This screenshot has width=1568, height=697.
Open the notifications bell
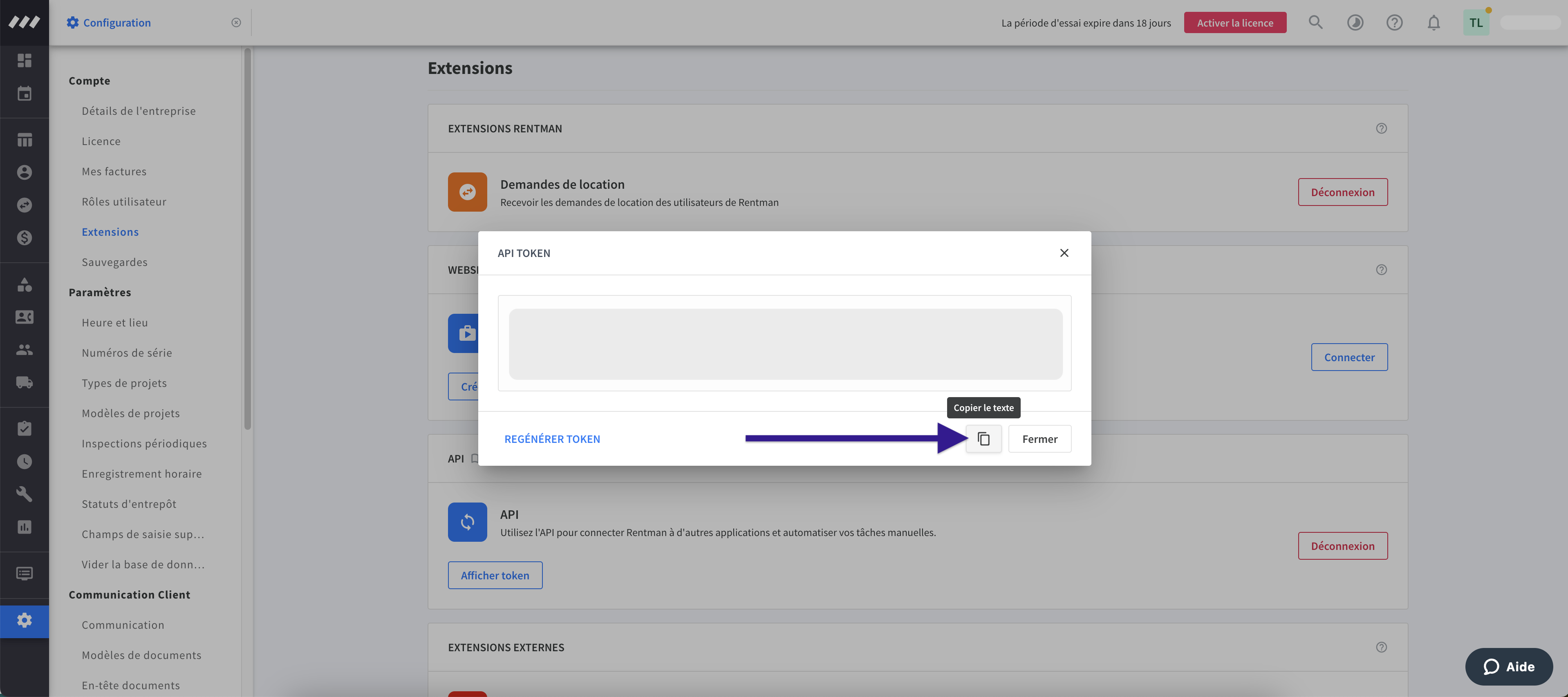[1434, 22]
